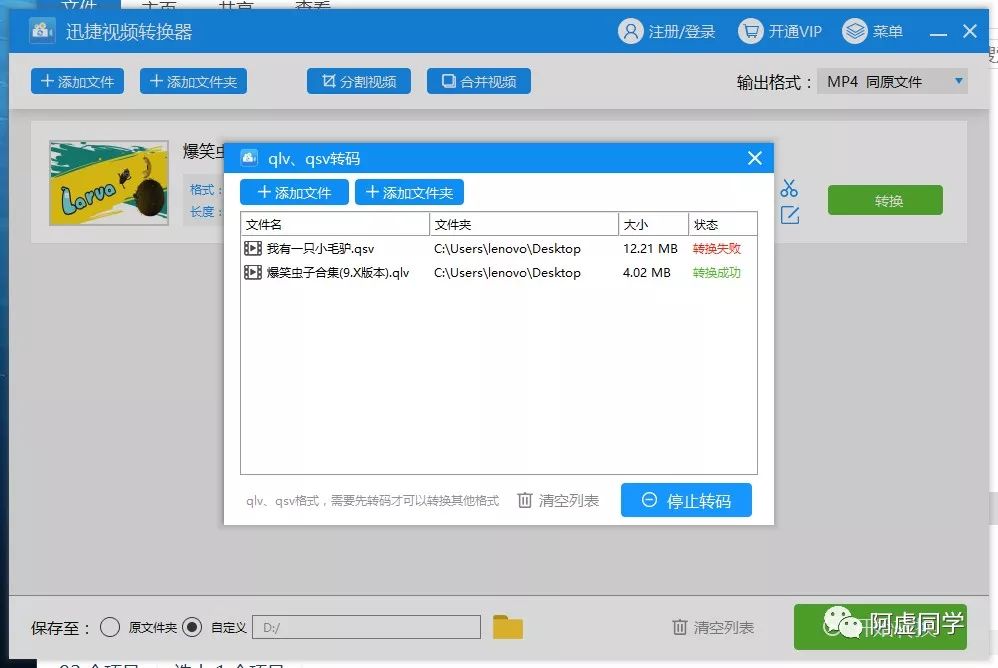Click the video icon beside 我有一只小毛驴.qsv
This screenshot has width=998, height=668.
253,248
